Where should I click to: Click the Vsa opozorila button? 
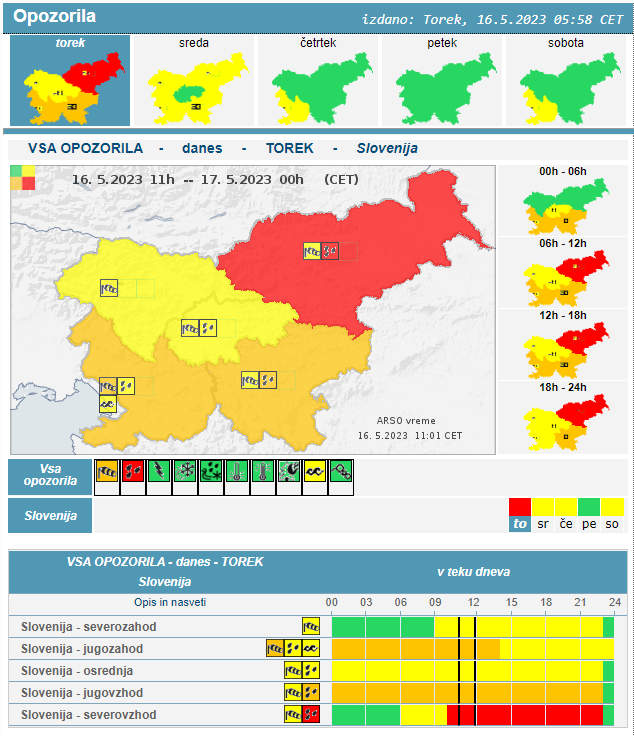50,476
